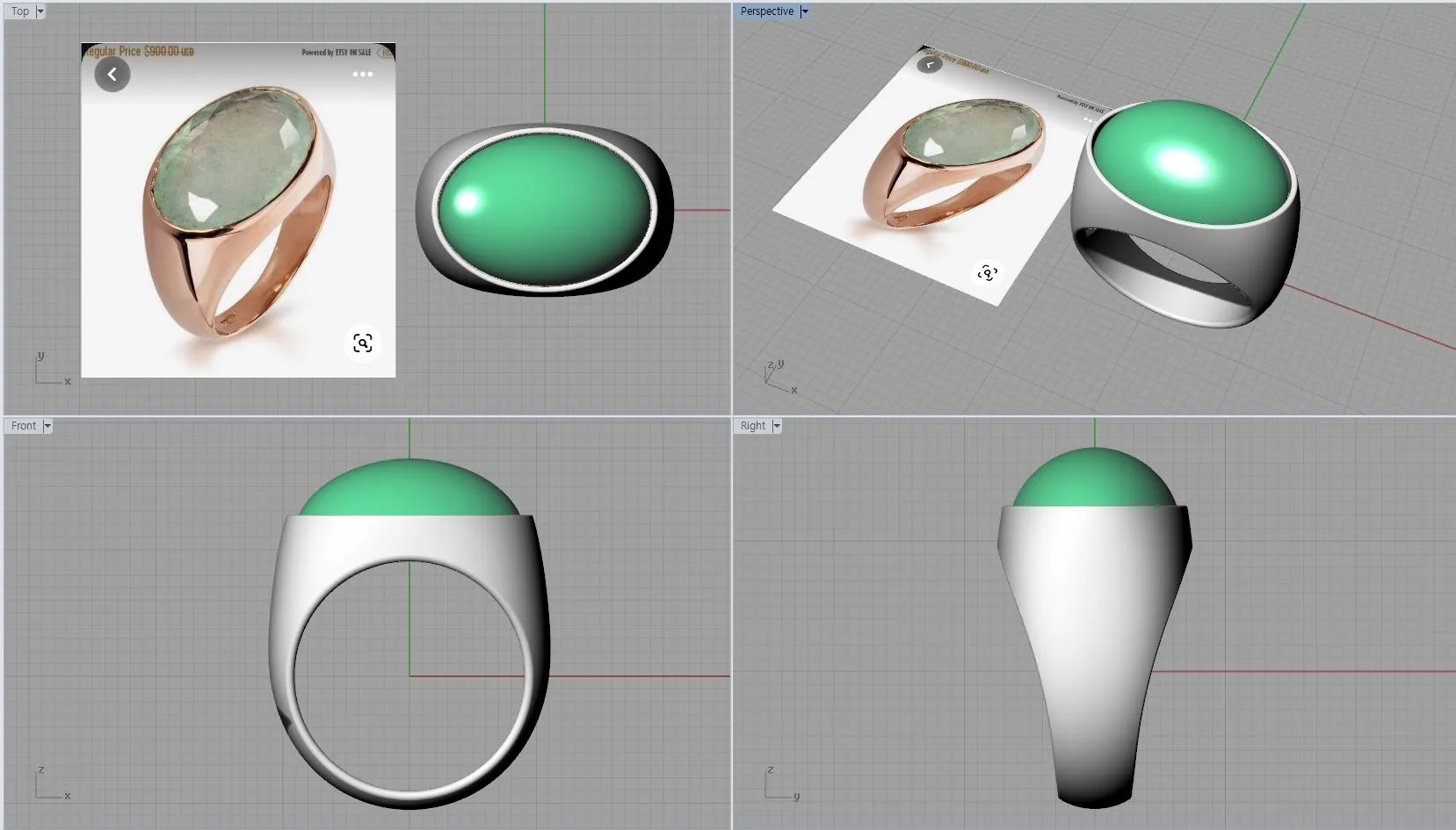Expand the Front viewport menu arrow
The image size is (1456, 830).
(x=47, y=426)
